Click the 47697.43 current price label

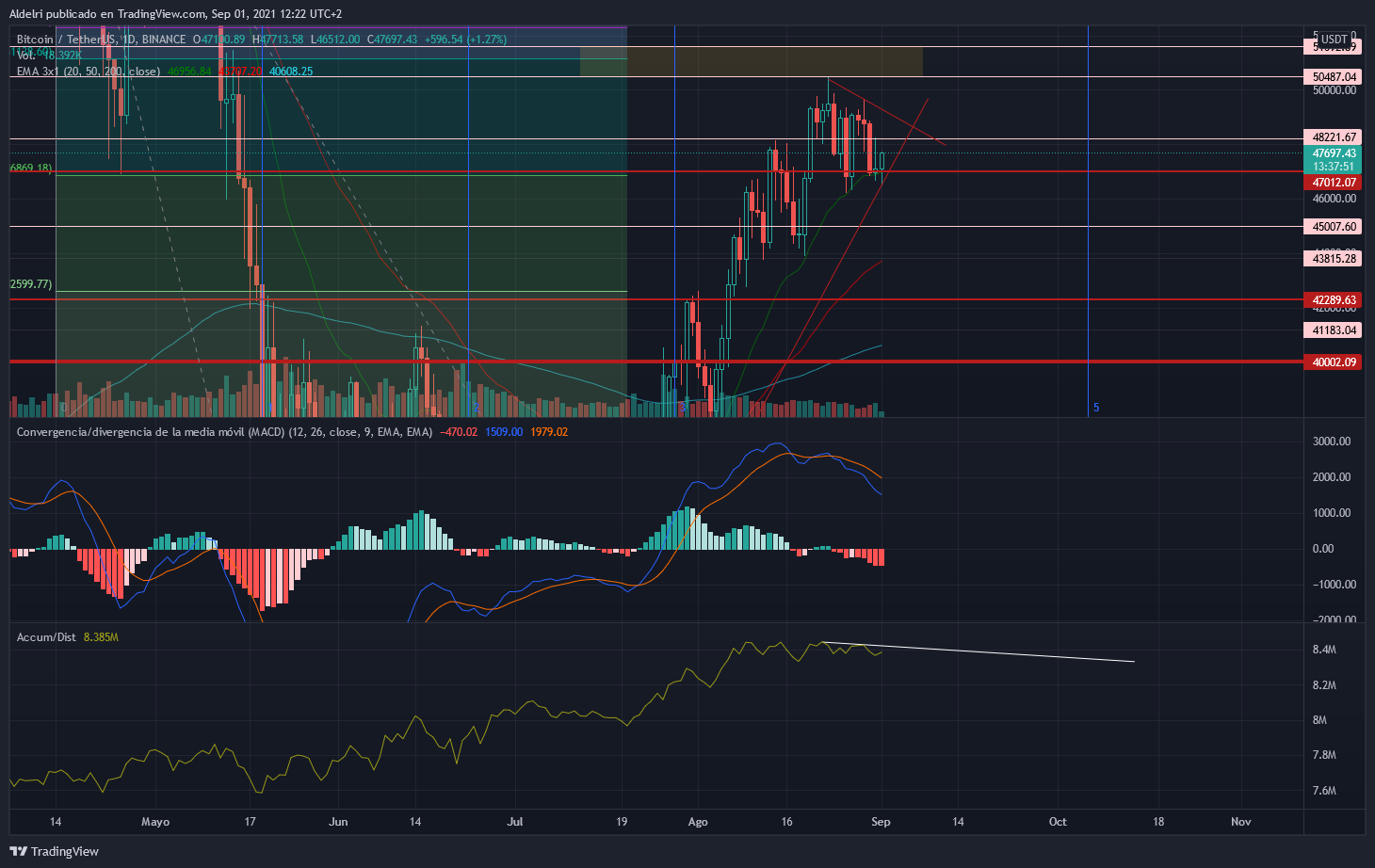click(x=1334, y=153)
